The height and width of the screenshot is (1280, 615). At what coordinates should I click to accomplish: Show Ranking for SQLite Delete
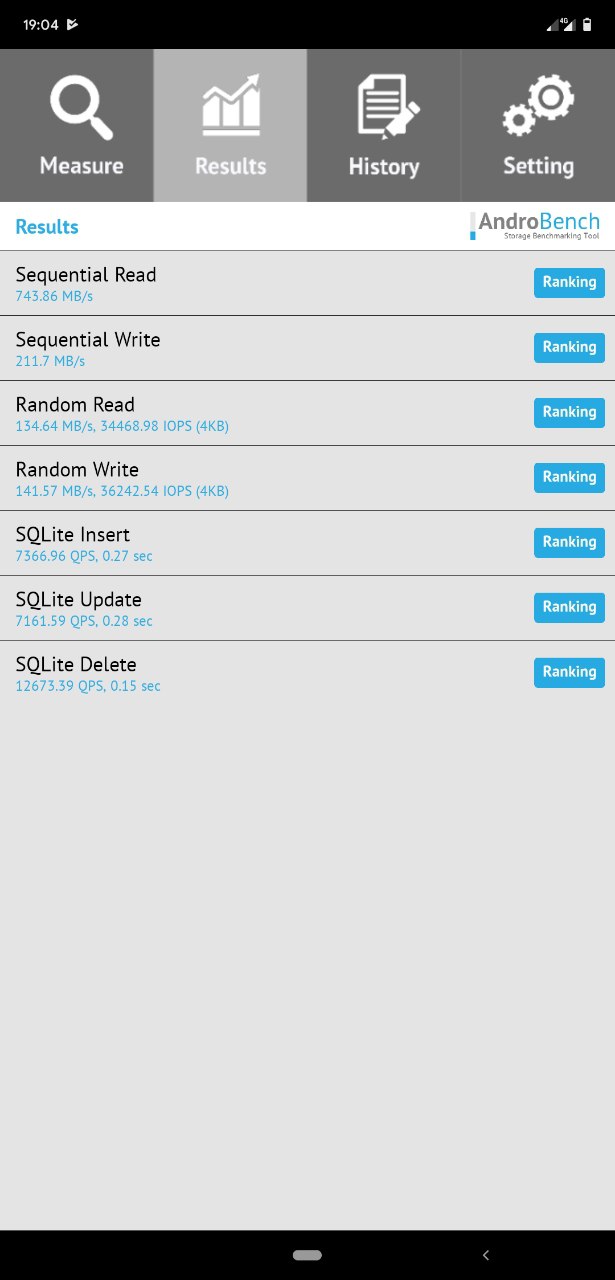point(569,673)
